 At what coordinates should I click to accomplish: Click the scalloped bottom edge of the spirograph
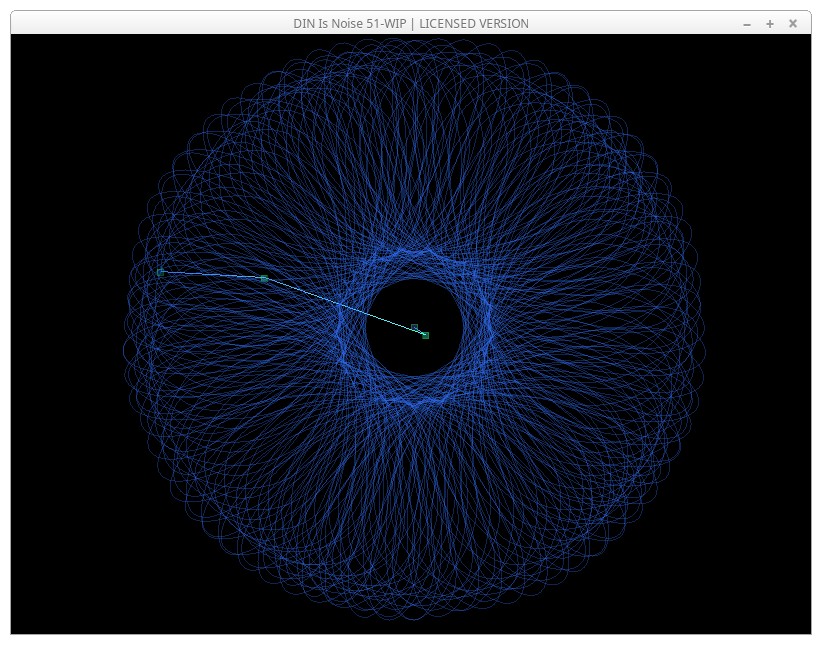coord(412,614)
